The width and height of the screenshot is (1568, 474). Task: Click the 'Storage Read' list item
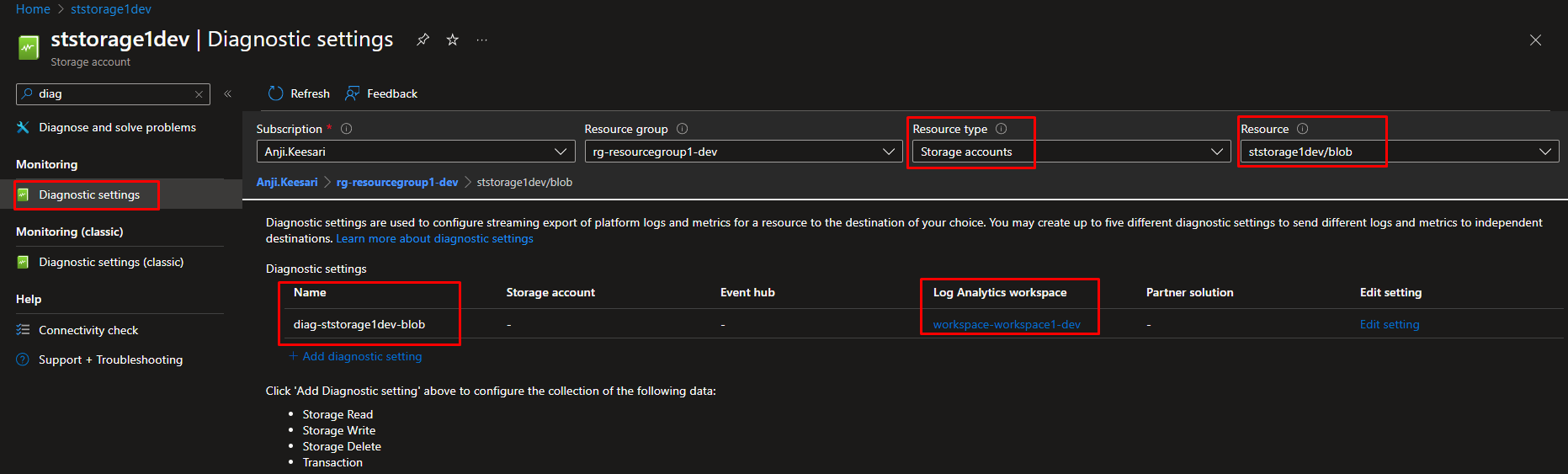tap(338, 414)
